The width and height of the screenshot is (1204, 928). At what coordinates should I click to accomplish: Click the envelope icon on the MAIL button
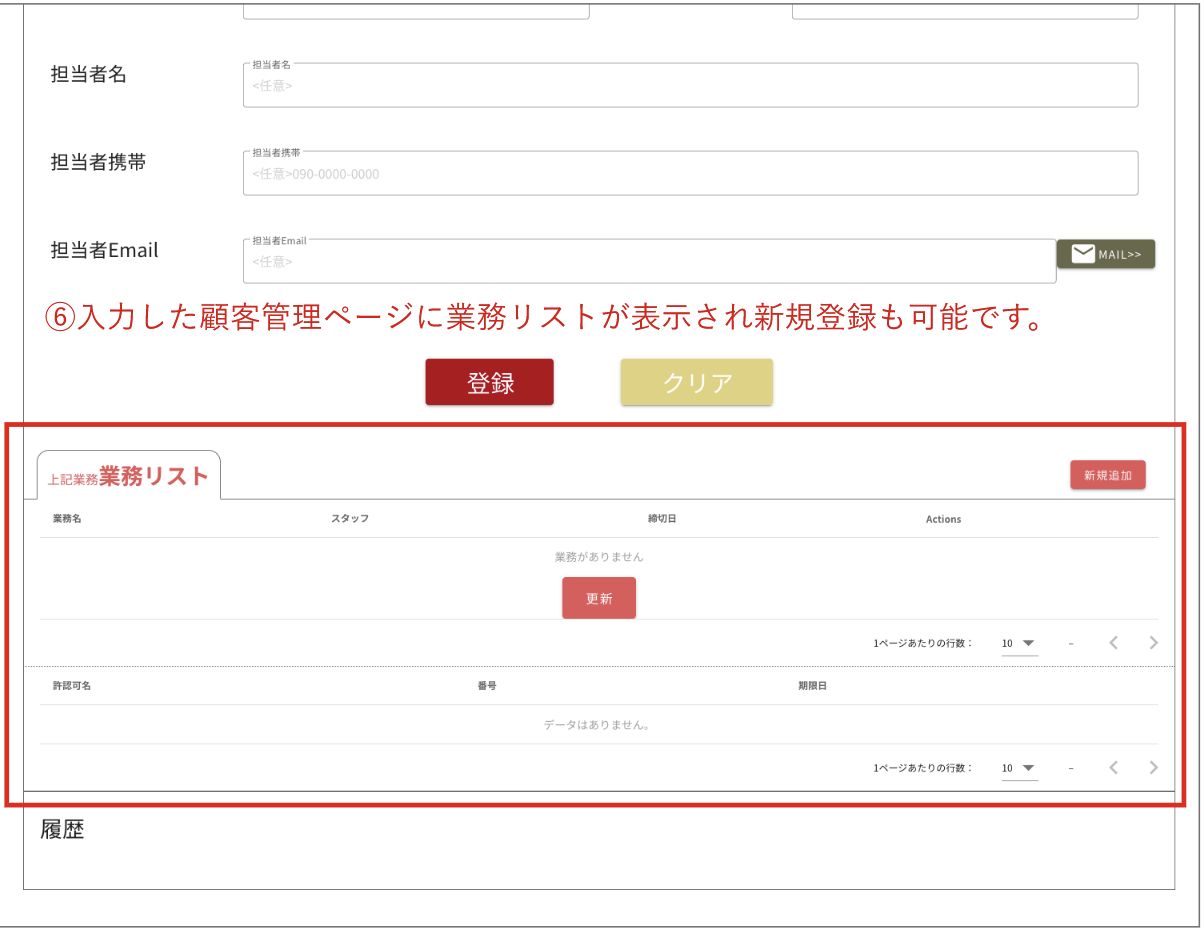pyautogui.click(x=1083, y=253)
